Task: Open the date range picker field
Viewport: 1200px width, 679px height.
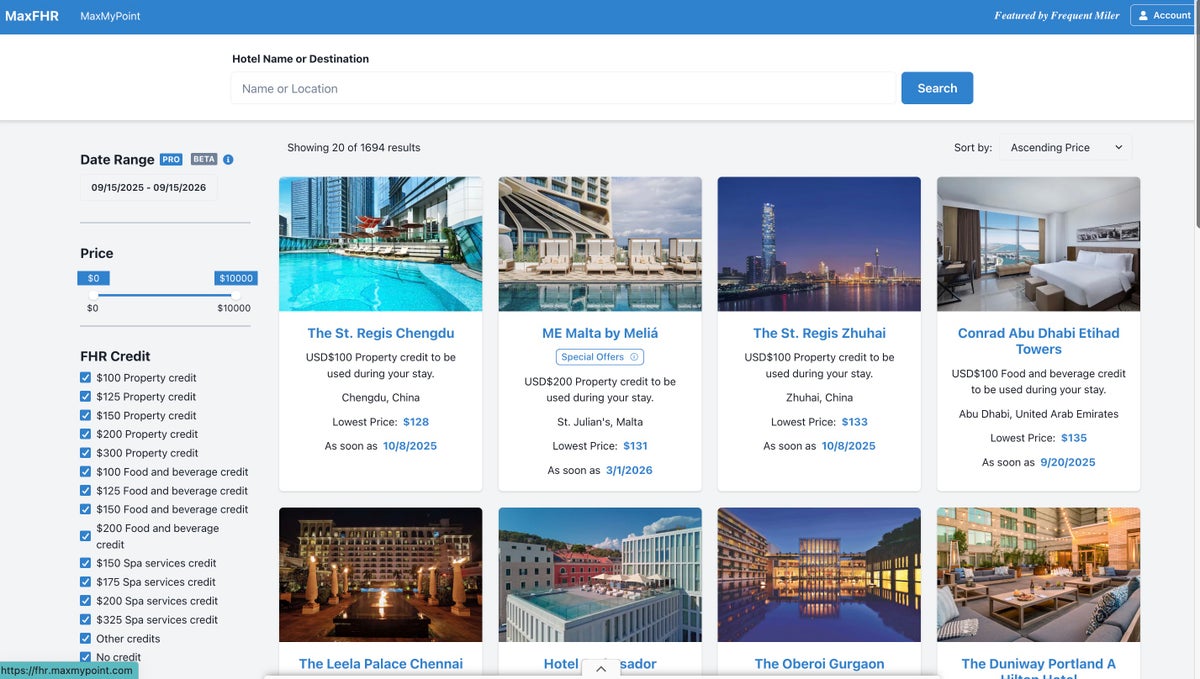Action: [149, 188]
